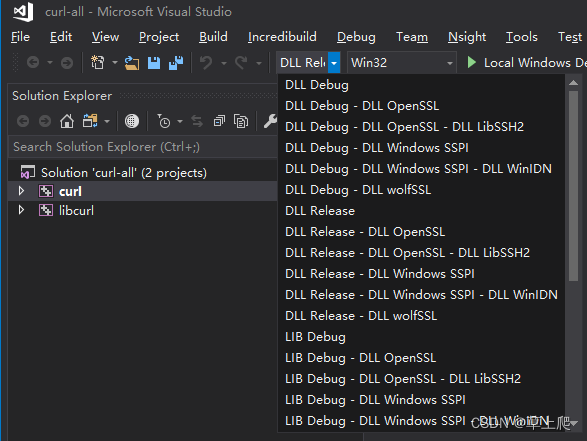
Task: Switch Solution Explorer views icon
Action: click(90, 121)
